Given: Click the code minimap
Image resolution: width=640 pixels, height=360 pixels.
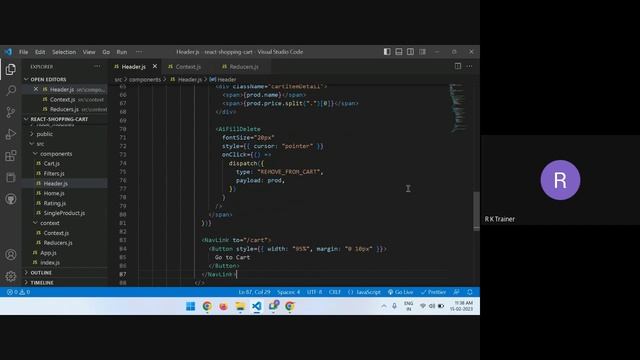Looking at the screenshot, I should 458,108.
